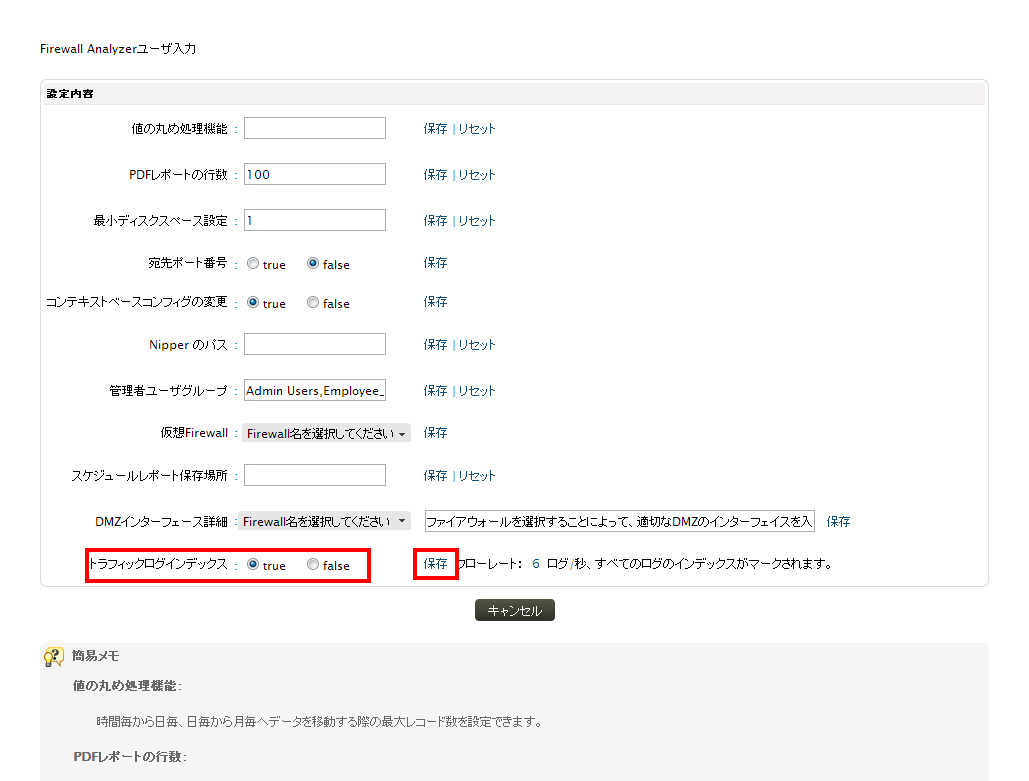This screenshot has width=1029, height=781.
Task: Click the Nipper のパス input field
Action: (x=315, y=344)
